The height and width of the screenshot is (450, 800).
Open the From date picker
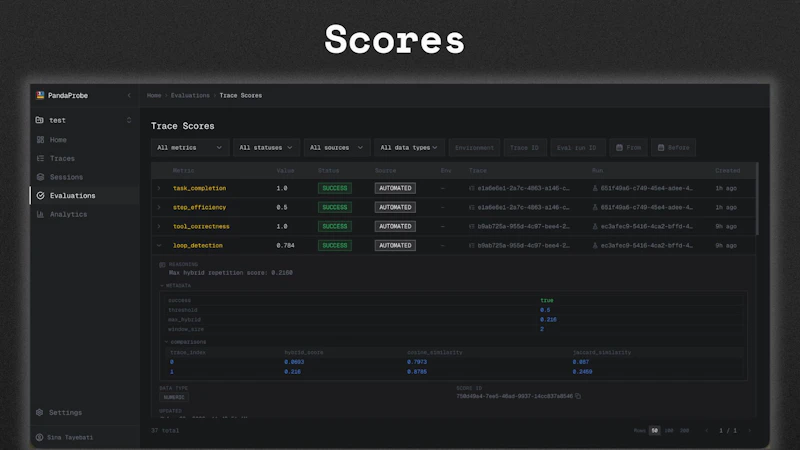[629, 147]
